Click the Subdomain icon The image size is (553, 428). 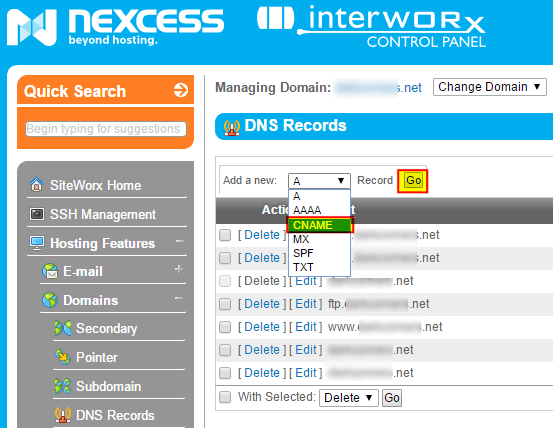coord(63,386)
